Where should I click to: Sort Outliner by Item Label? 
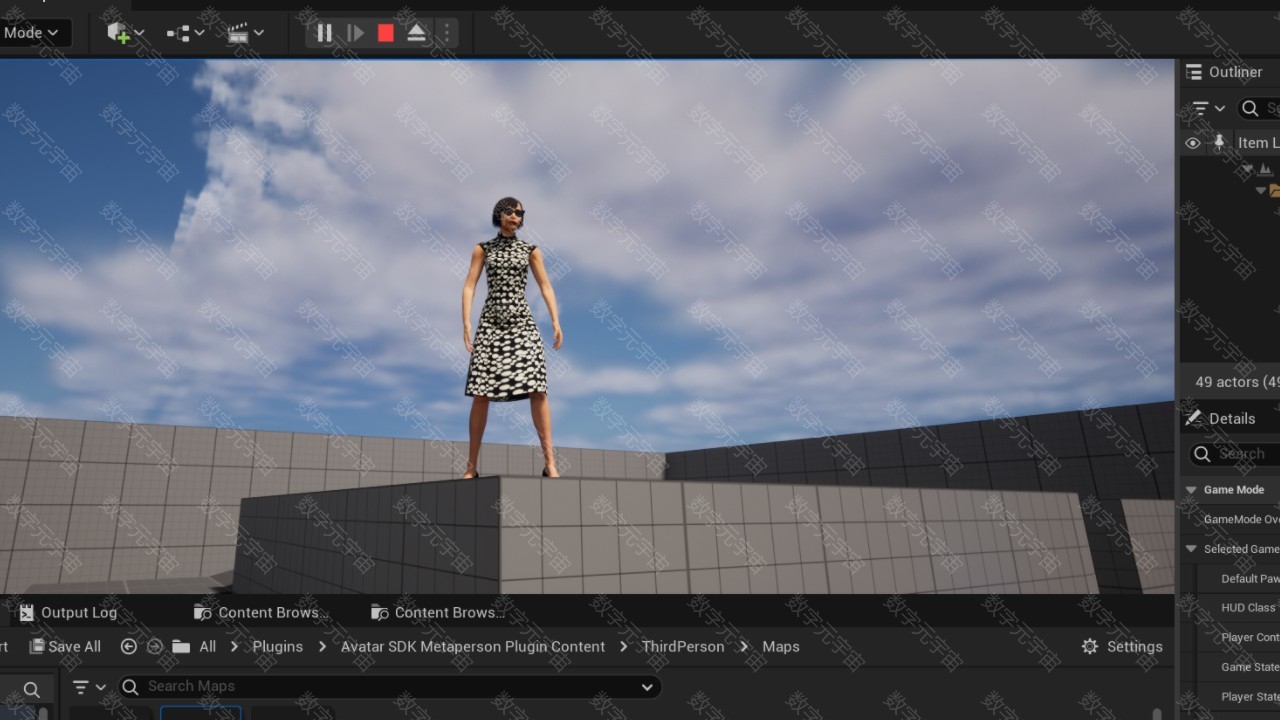[x=1258, y=143]
